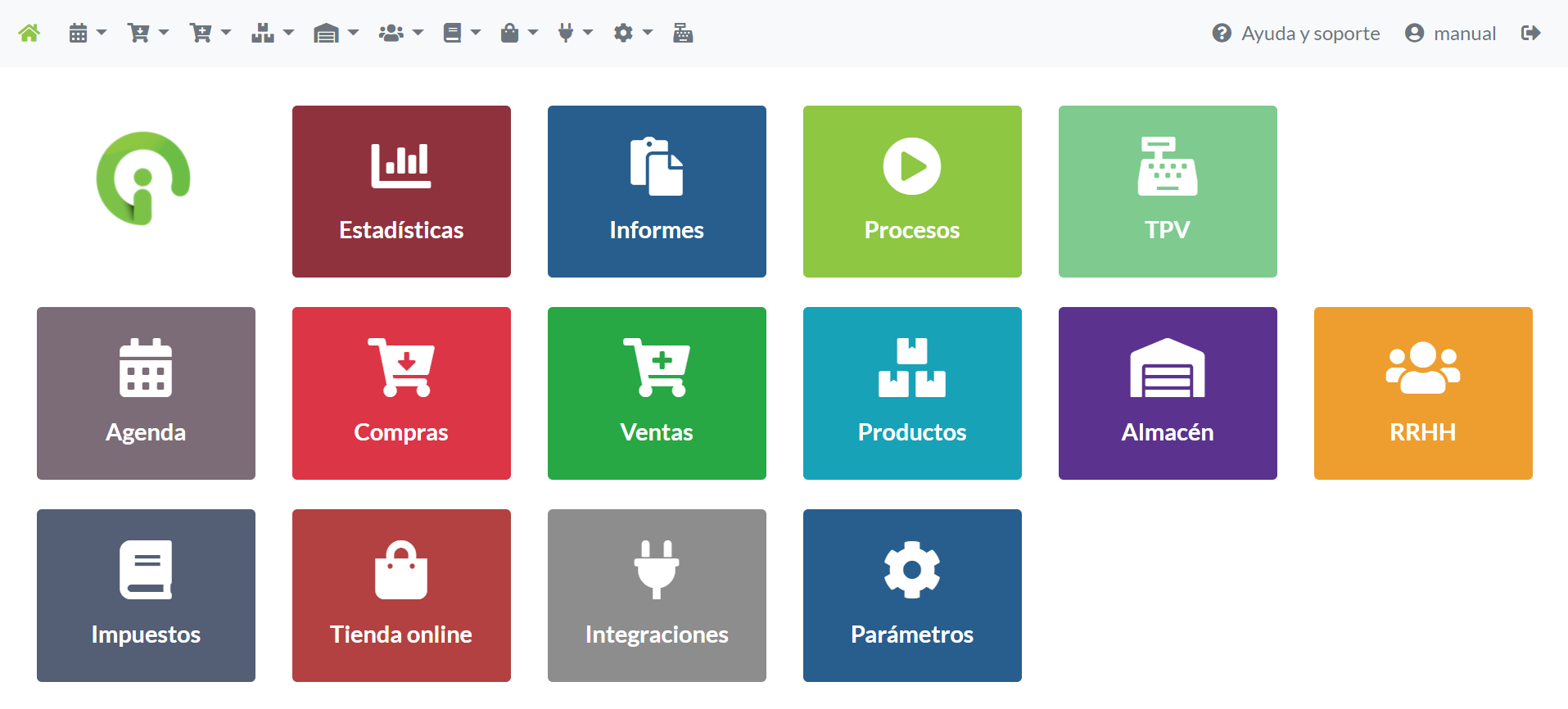Open the Productos tile
Image resolution: width=1568 pixels, height=709 pixels.
click(x=912, y=393)
